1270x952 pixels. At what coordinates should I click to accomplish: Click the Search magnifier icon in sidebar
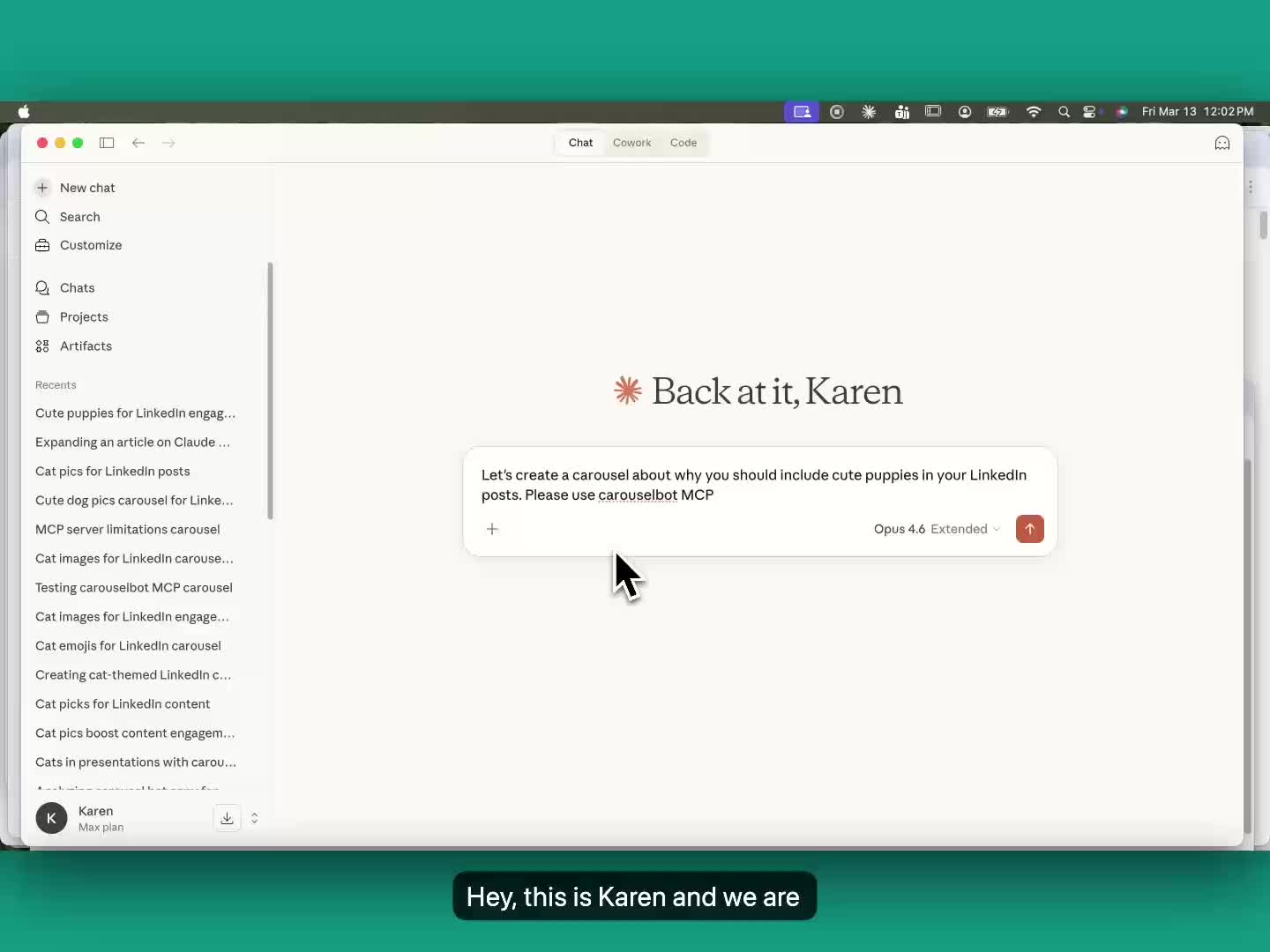point(42,217)
